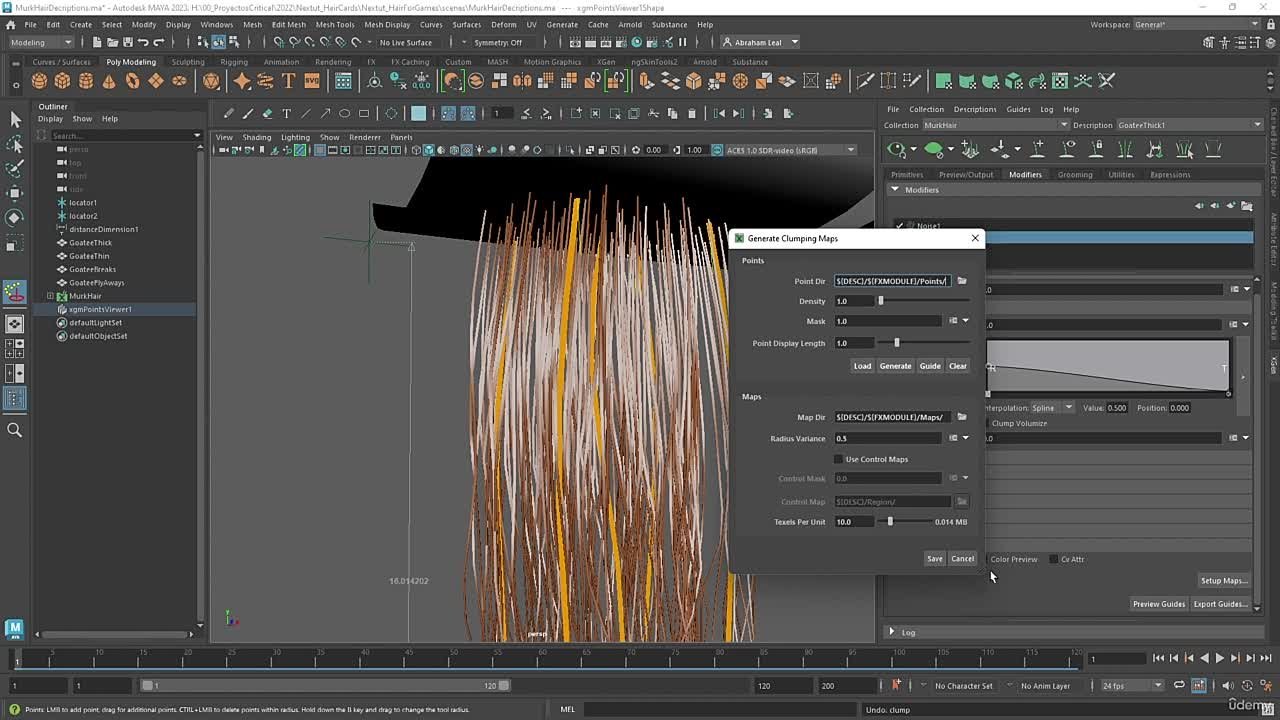Screen dimensions: 1280x720
Task: Click XGen update preview eye icon
Action: 896,149
